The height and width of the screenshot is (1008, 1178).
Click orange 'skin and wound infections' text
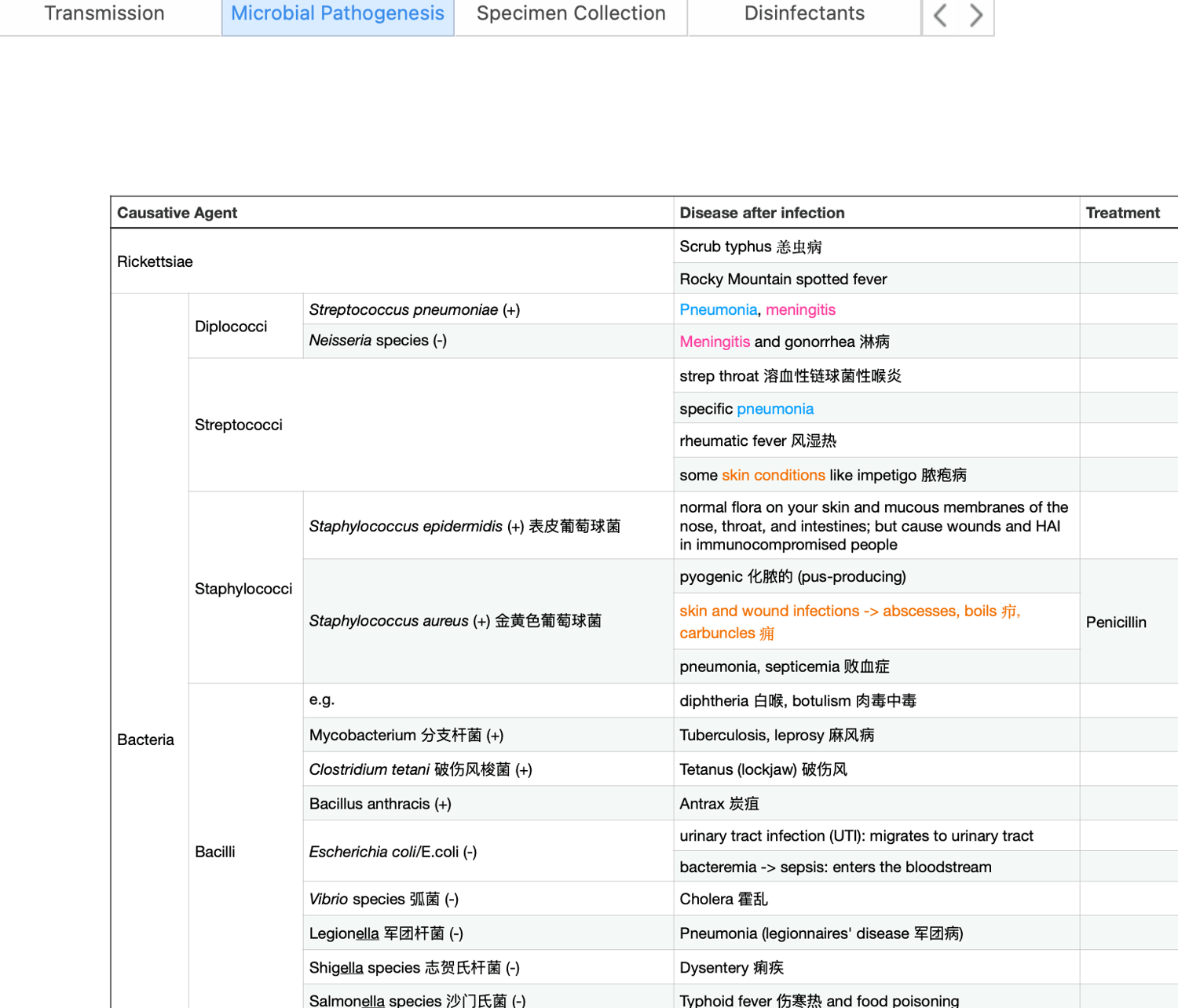pyautogui.click(x=770, y=611)
